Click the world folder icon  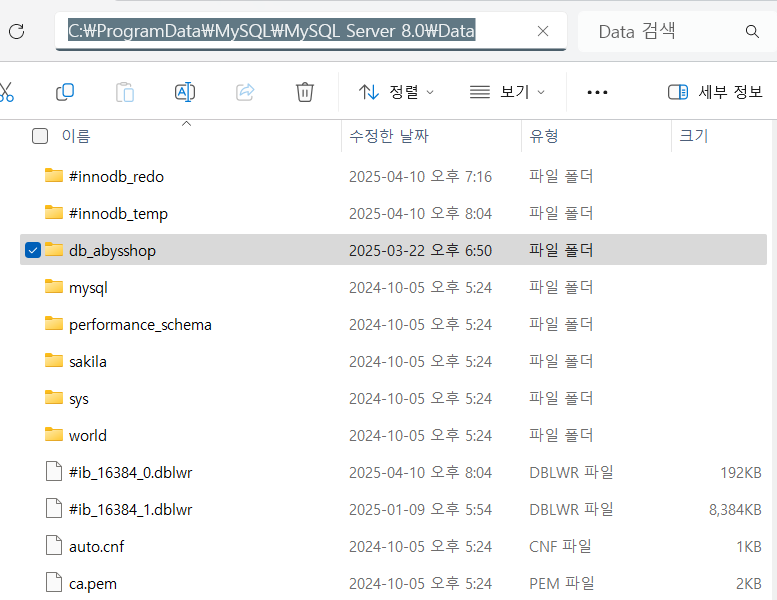point(54,435)
